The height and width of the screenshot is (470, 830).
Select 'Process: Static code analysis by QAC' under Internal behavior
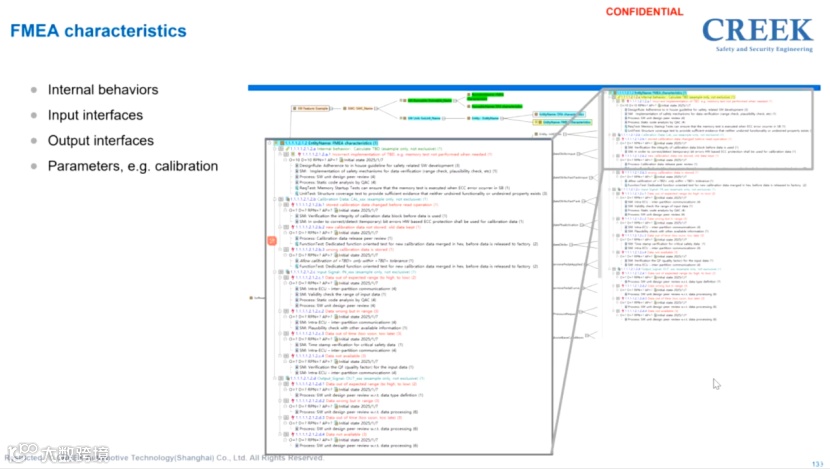[x=335, y=182]
